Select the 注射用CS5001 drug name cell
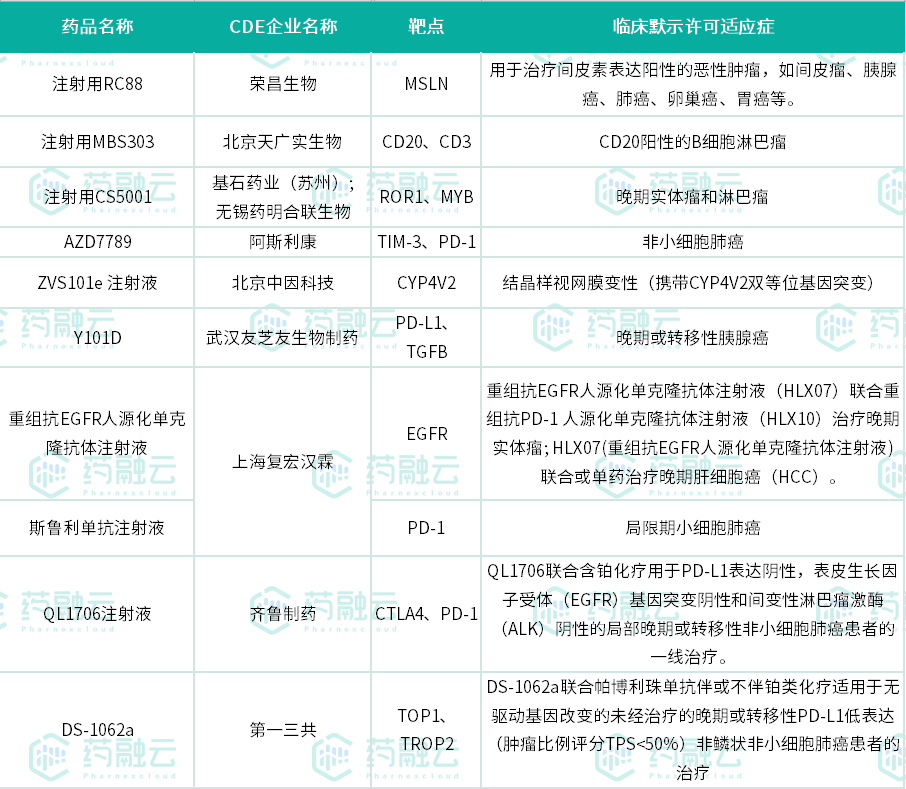 pos(97,197)
